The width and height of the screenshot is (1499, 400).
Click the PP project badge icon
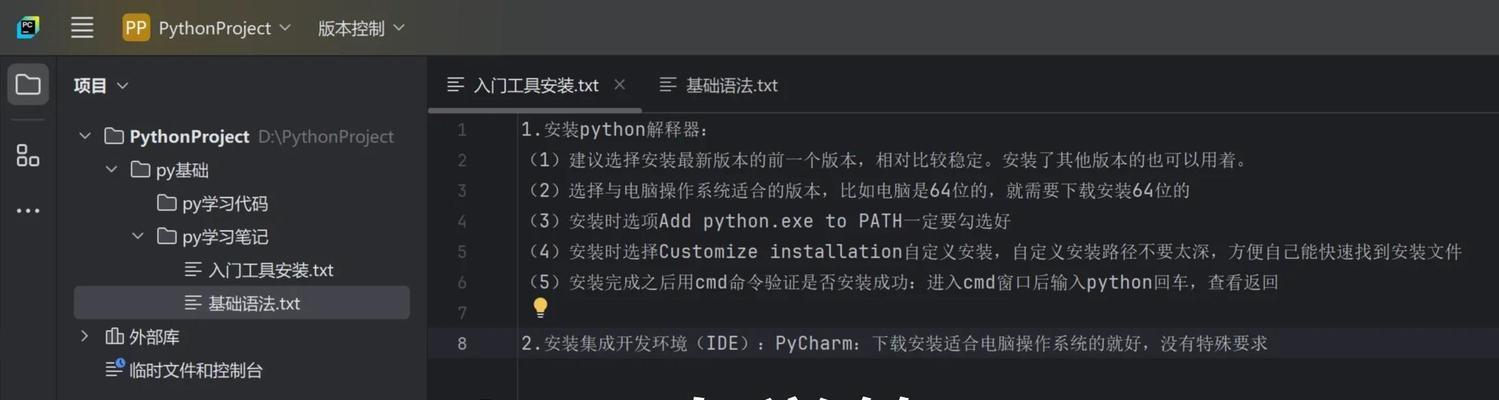(x=136, y=28)
